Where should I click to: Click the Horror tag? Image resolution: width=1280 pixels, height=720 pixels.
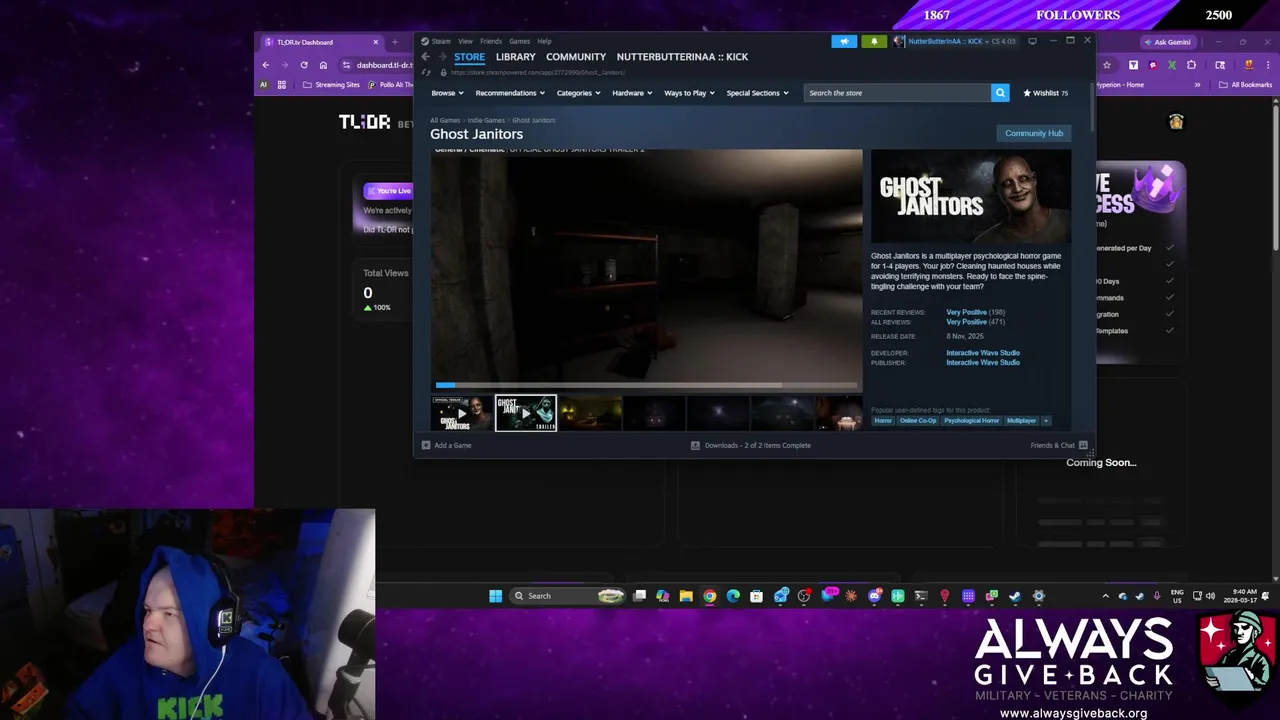click(x=883, y=421)
